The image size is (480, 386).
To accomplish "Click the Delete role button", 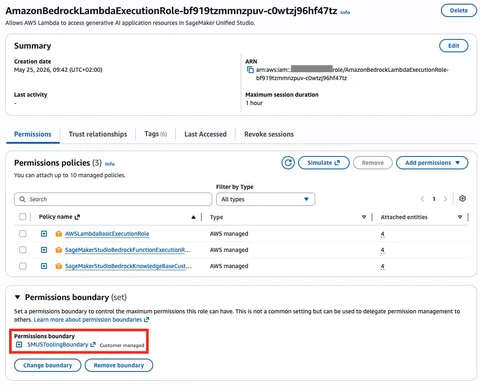I will click(459, 10).
